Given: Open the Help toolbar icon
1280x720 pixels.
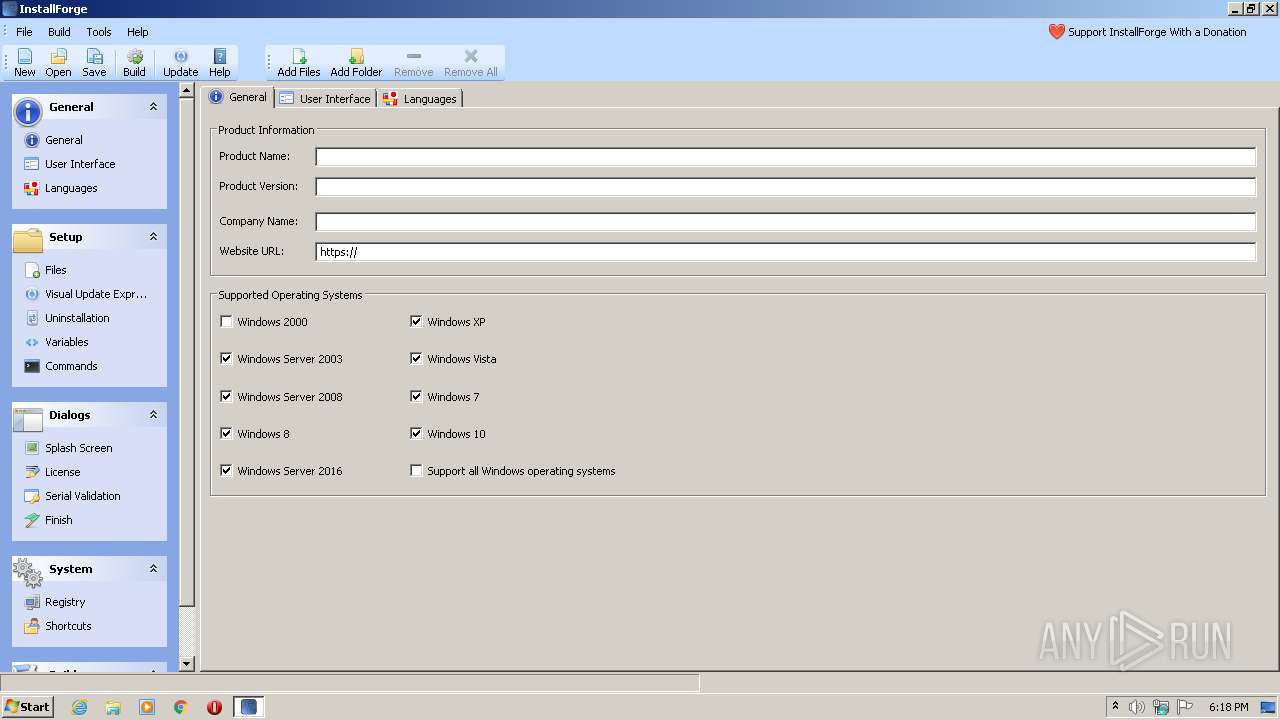Looking at the screenshot, I should pos(220,63).
